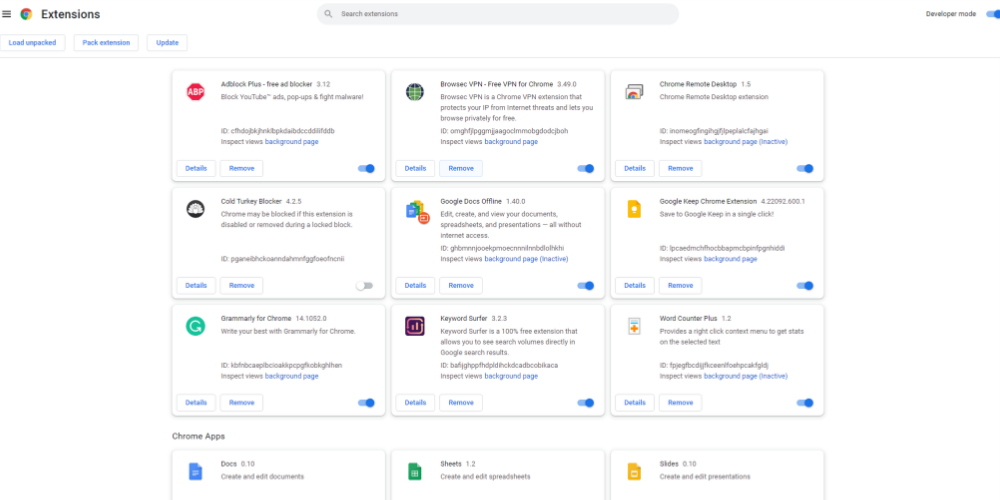Open Details for Grammarly for Chrome

(x=196, y=402)
